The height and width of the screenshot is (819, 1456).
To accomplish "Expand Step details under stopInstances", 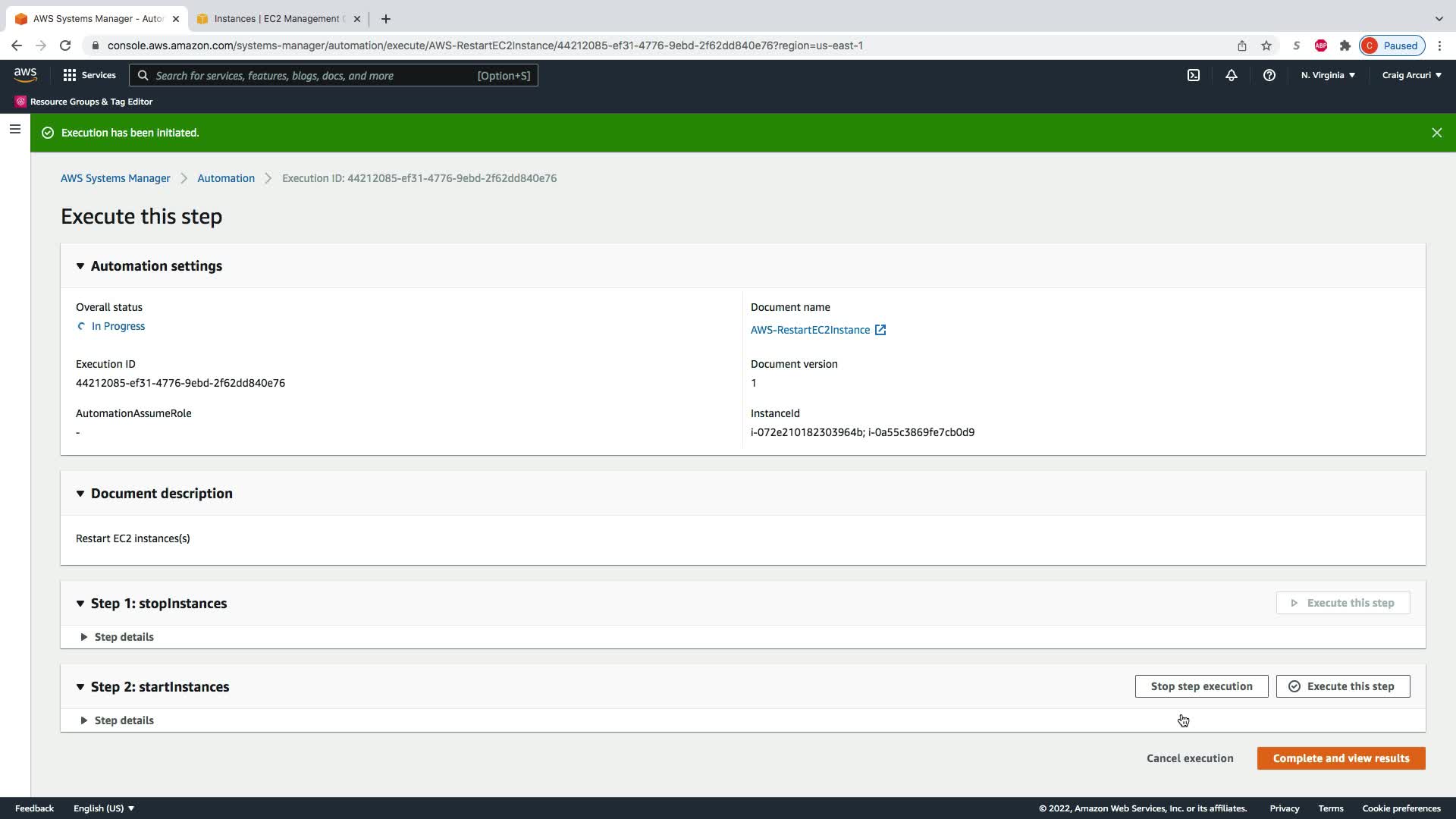I will (x=118, y=637).
